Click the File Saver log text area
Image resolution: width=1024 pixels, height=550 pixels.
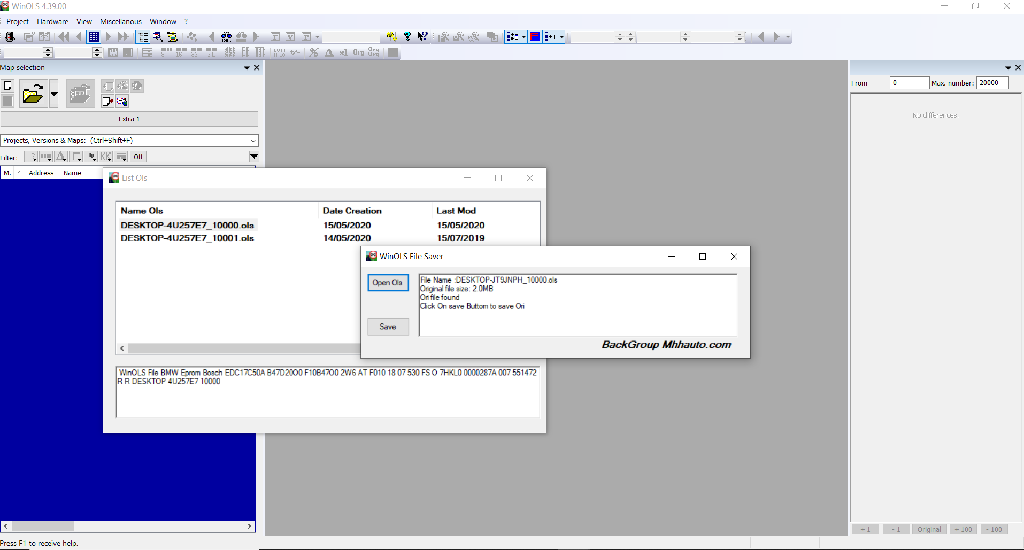[x=578, y=305]
